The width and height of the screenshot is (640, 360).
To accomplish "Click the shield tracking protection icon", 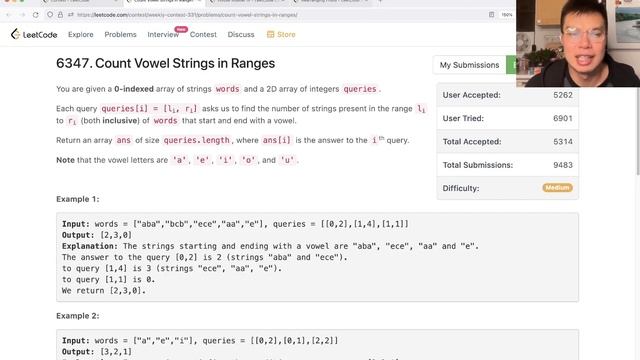I will coord(50,15).
